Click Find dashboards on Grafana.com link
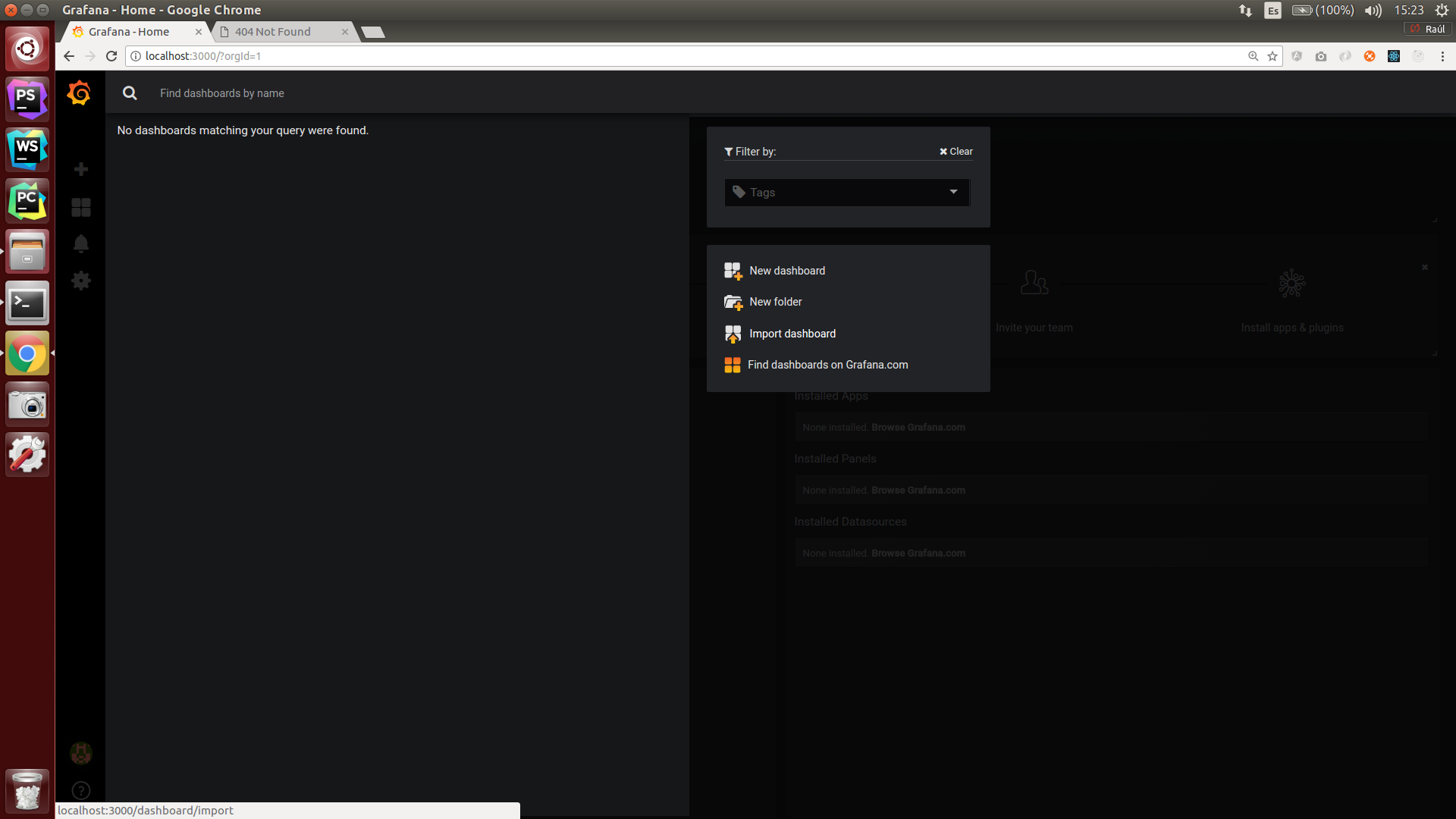1456x819 pixels. [x=827, y=365]
